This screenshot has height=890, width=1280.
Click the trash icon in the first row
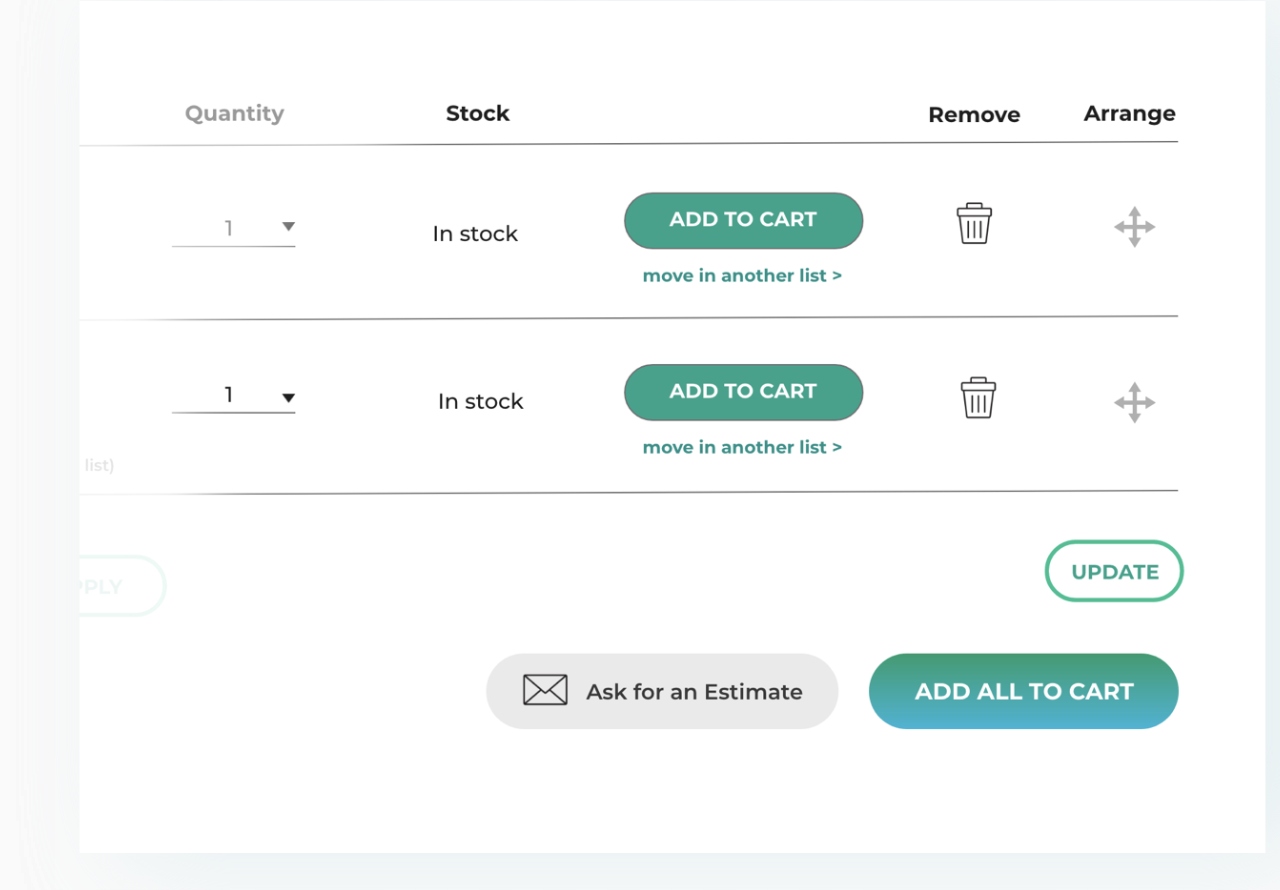pos(974,224)
